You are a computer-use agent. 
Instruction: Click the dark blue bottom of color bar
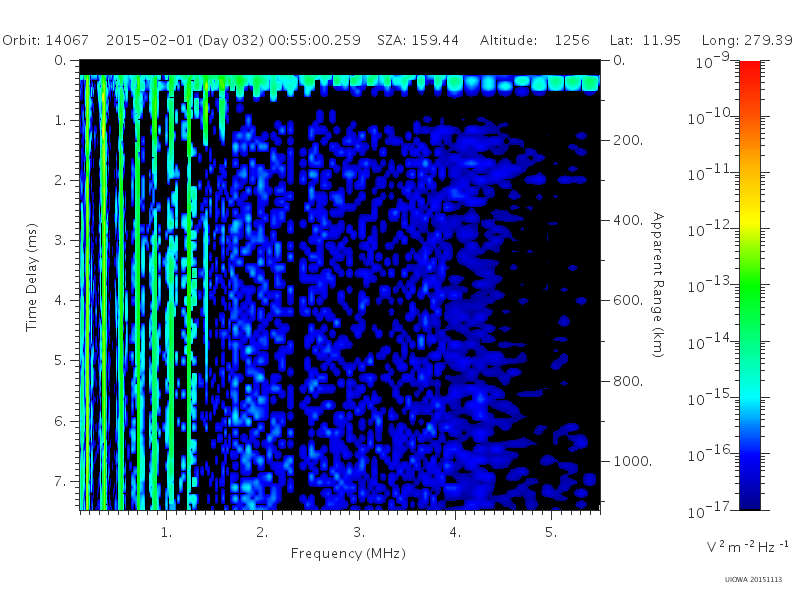749,503
